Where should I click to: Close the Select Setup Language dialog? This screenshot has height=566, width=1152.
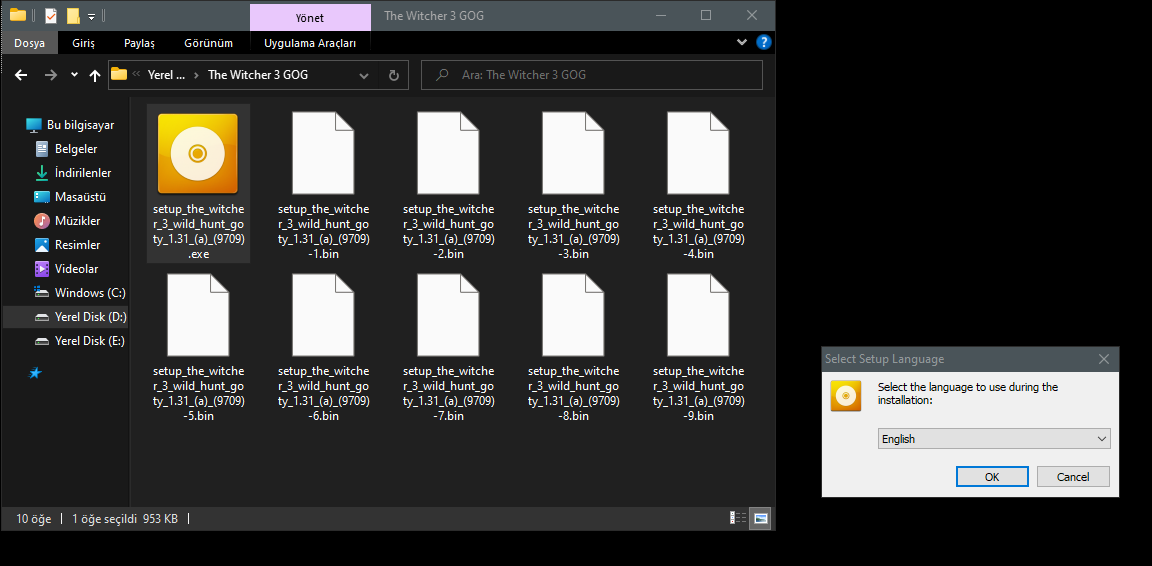click(1104, 359)
